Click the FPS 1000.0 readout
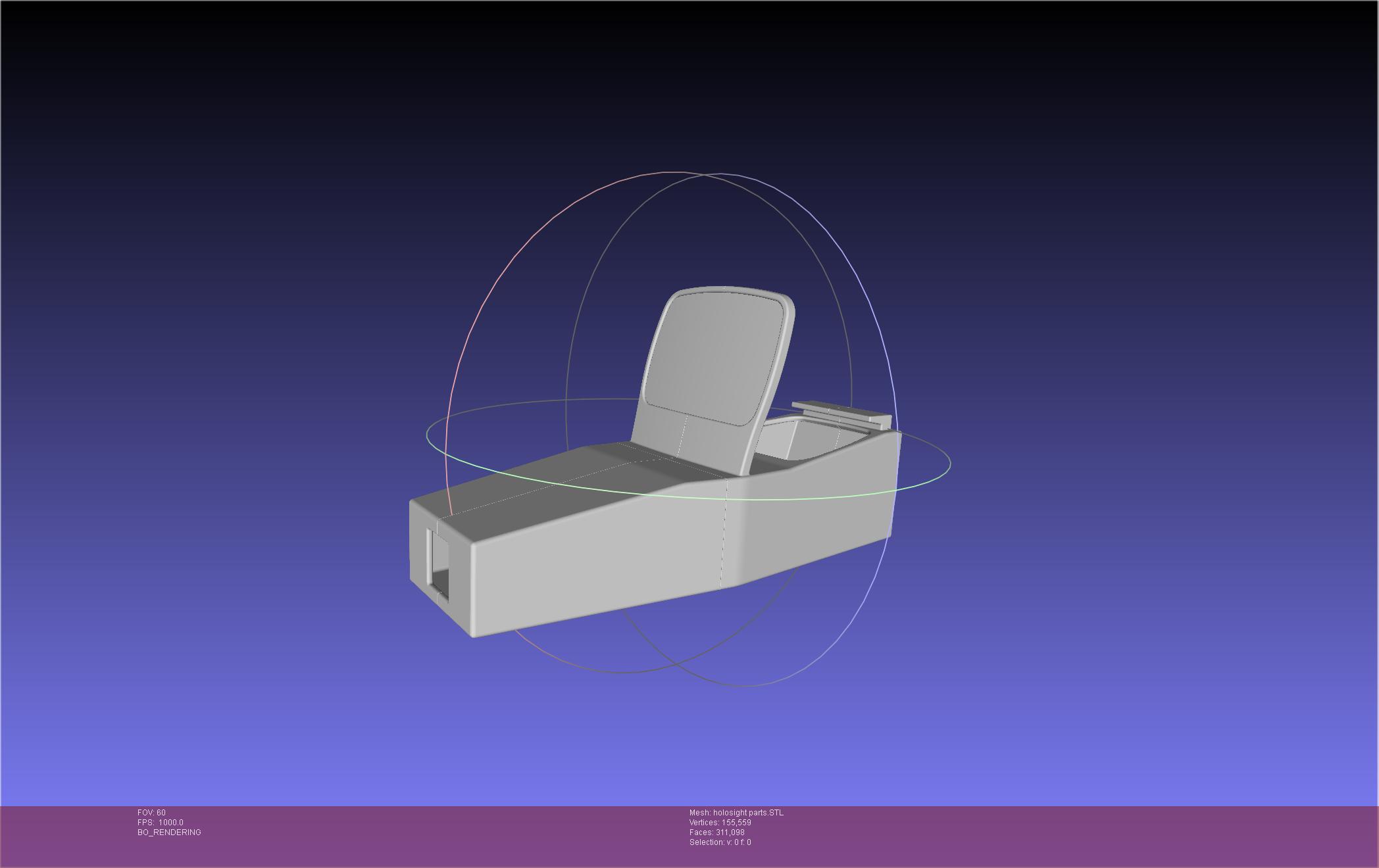The image size is (1379, 868). tap(161, 823)
